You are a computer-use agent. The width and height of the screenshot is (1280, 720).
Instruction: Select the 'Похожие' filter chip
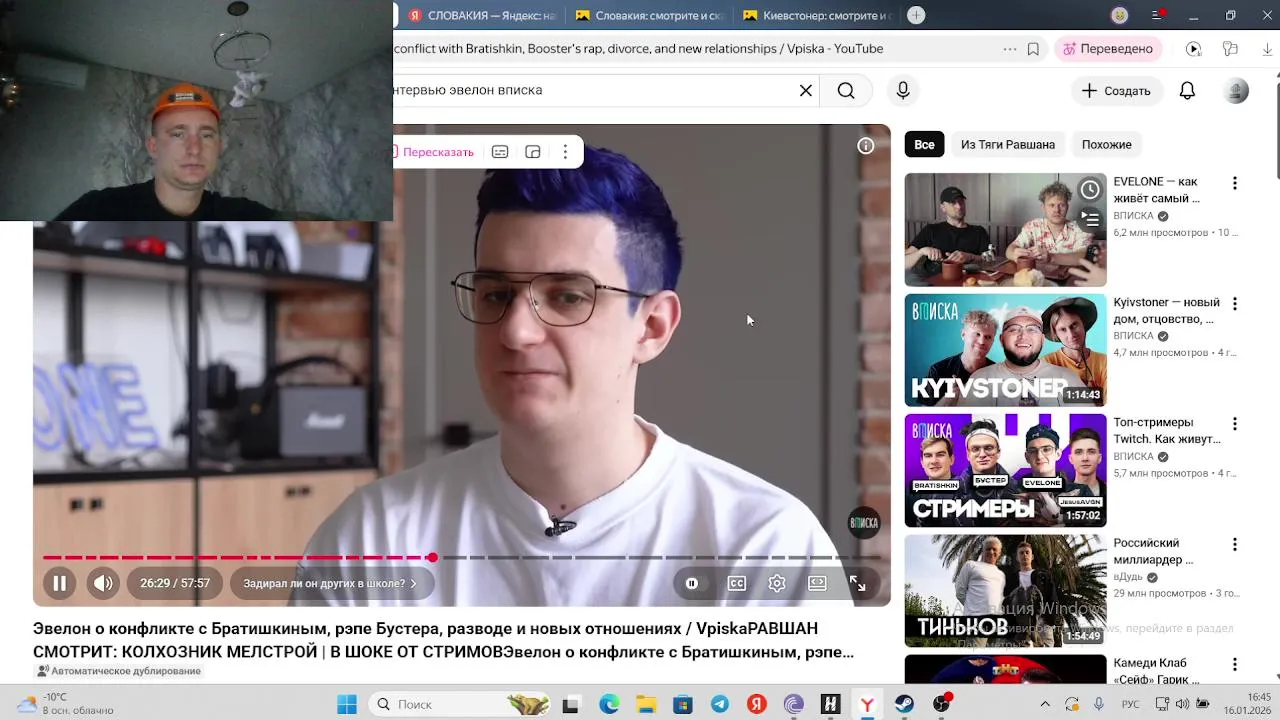tap(1107, 145)
